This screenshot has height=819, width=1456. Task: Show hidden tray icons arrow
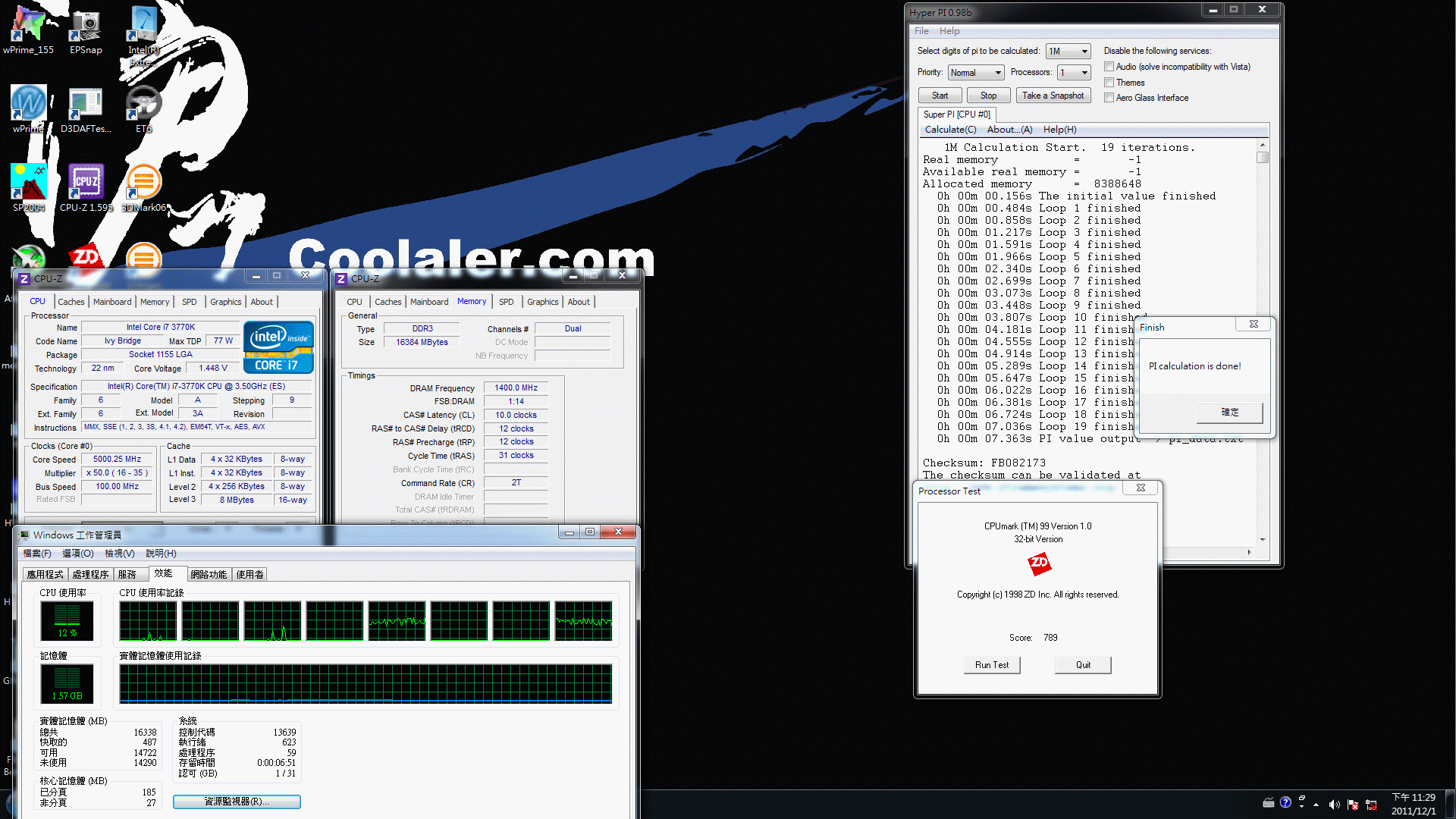(x=1316, y=805)
